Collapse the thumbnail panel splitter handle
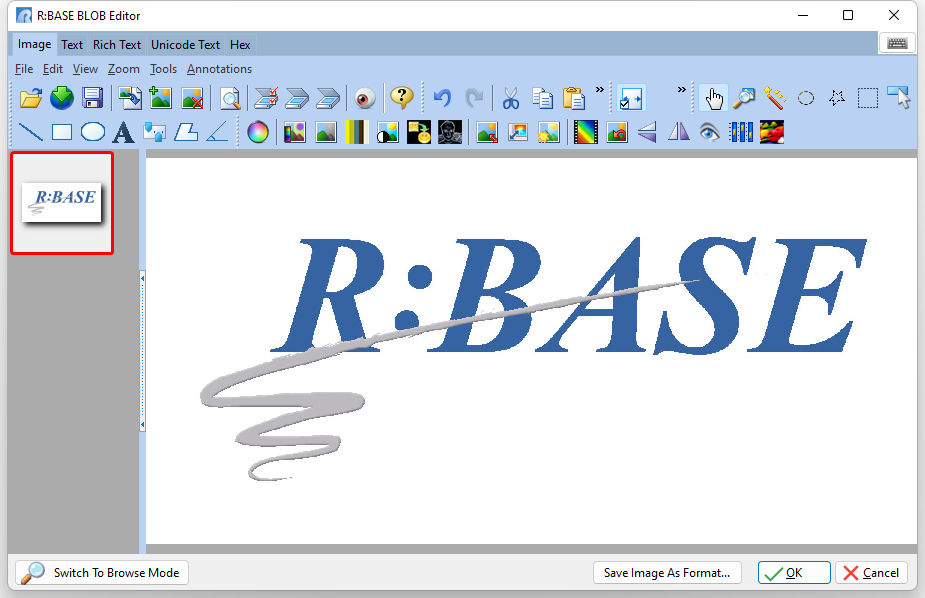 tap(142, 351)
